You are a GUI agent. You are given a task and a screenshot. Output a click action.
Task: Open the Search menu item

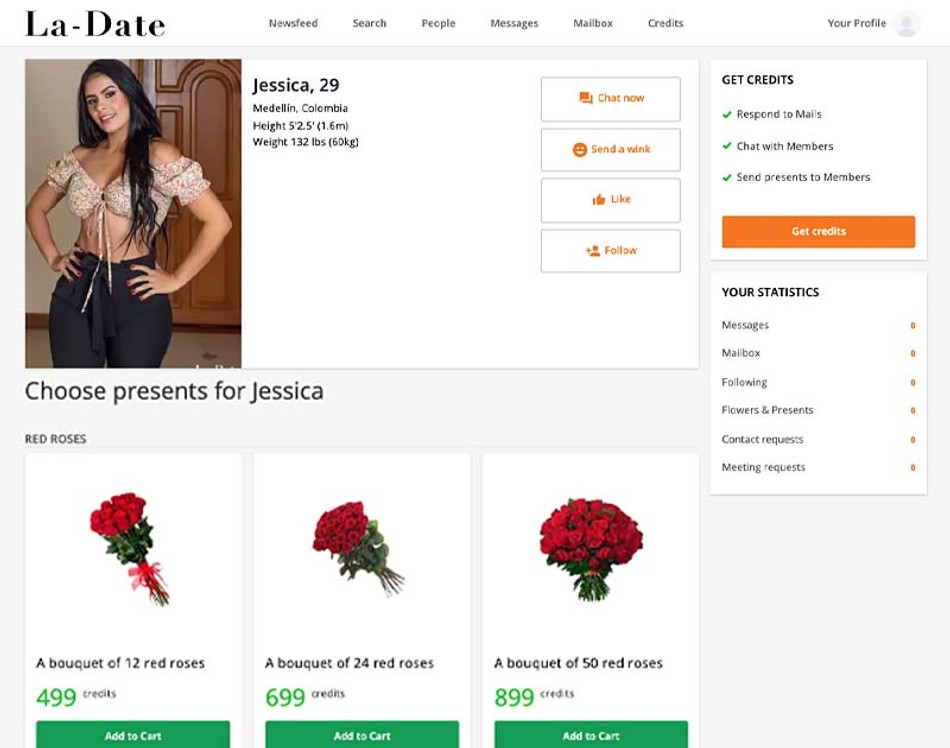click(370, 23)
